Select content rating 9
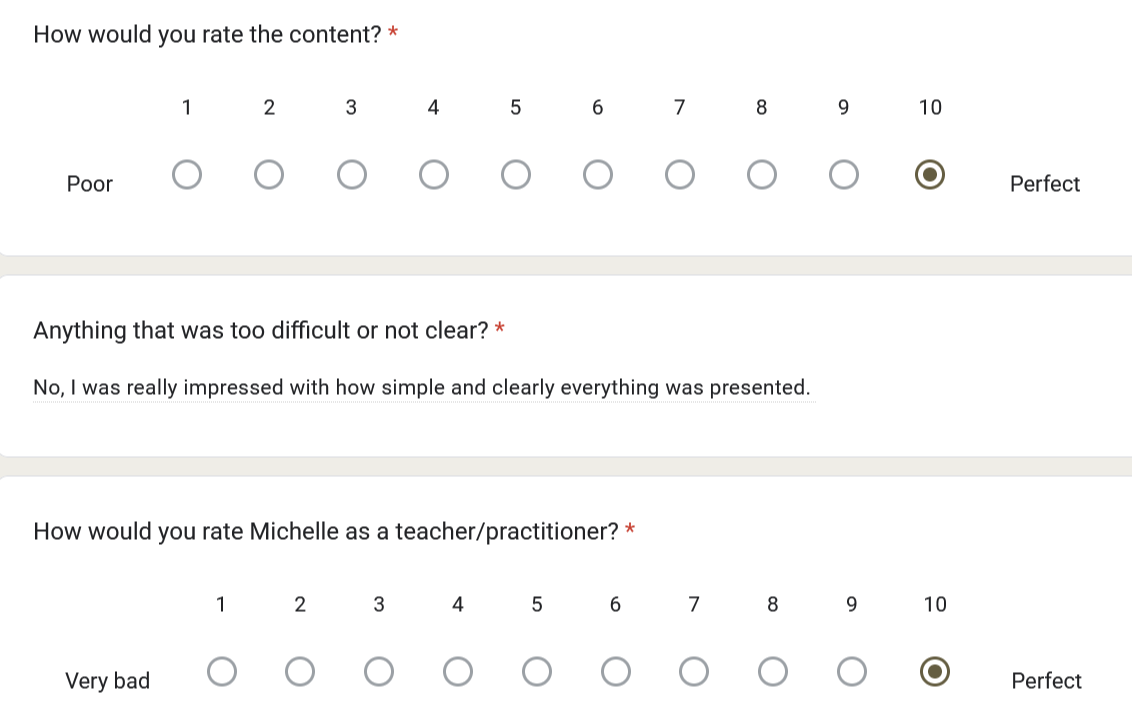Image resolution: width=1132 pixels, height=725 pixels. point(844,175)
